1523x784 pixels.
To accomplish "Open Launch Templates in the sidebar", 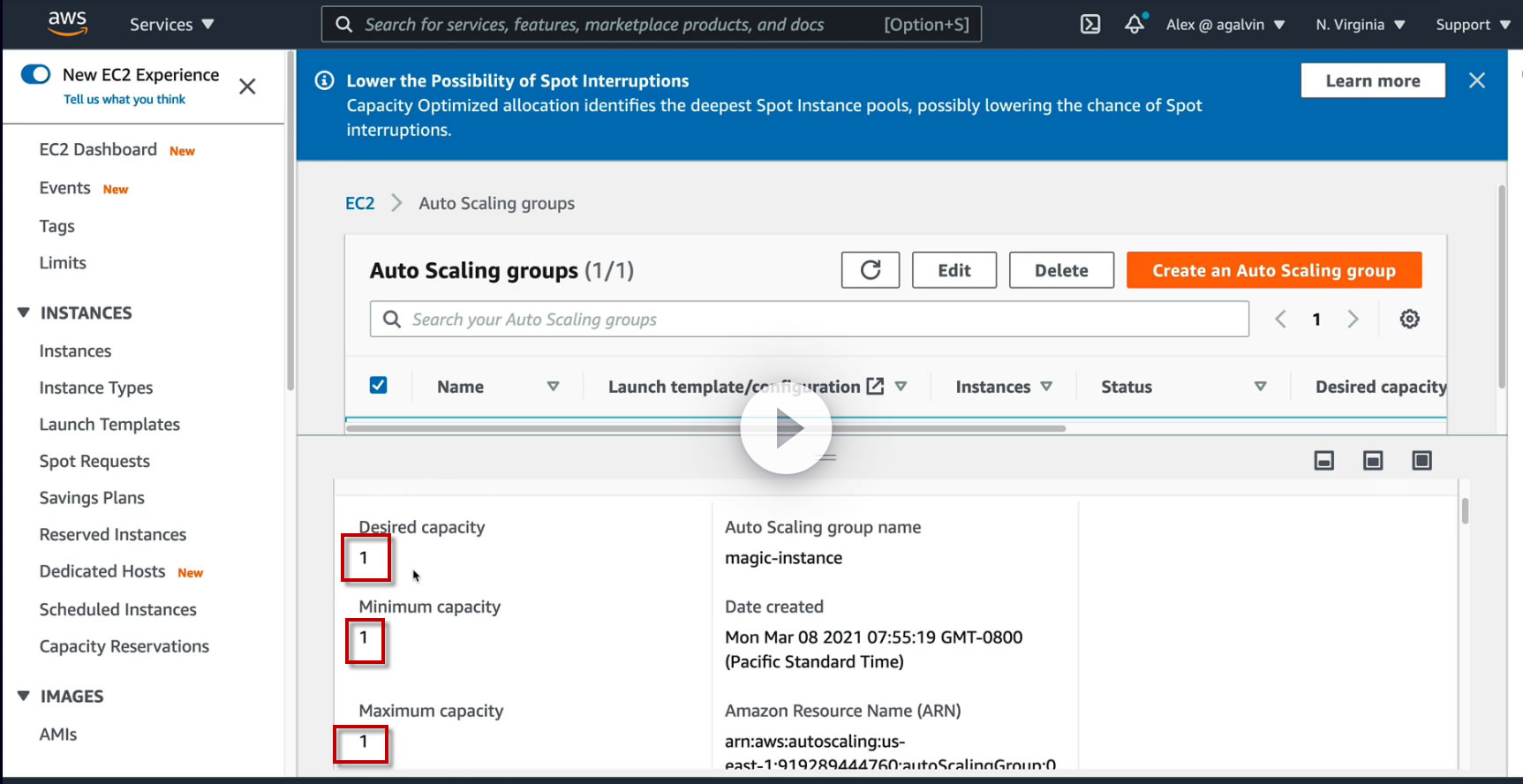I will point(109,425).
